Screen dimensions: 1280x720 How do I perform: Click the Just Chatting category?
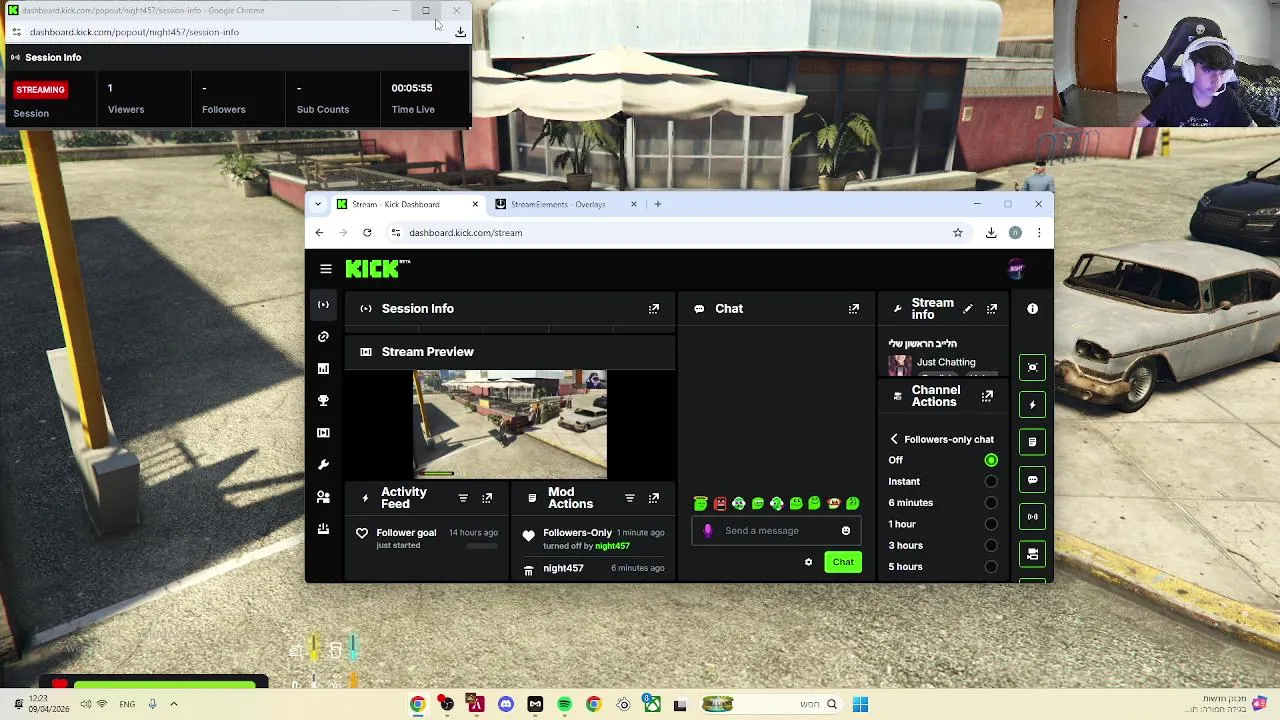pos(946,362)
